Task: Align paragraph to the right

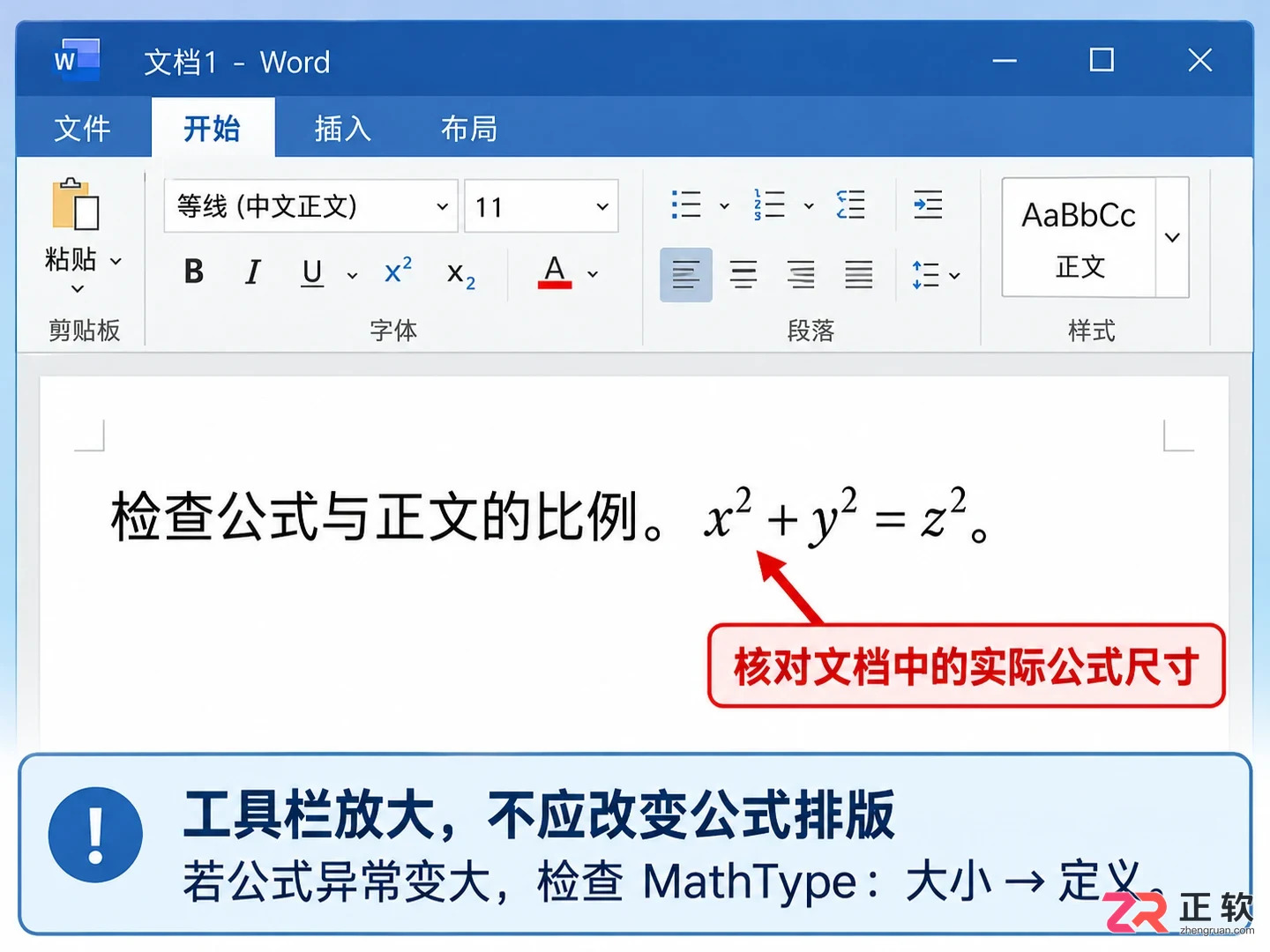Action: [801, 275]
